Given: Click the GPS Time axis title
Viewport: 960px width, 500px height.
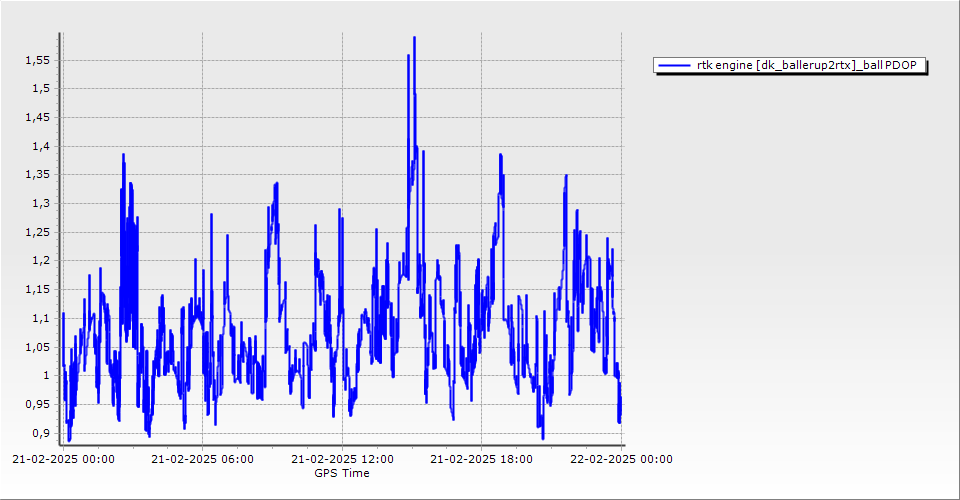Looking at the screenshot, I should pyautogui.click(x=342, y=473).
